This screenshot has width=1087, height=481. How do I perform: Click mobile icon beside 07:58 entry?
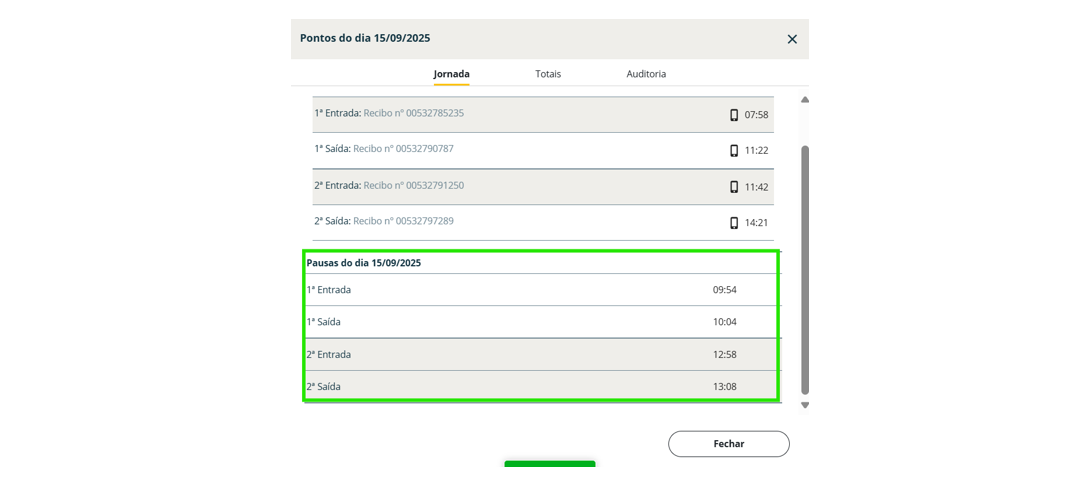[x=734, y=115]
